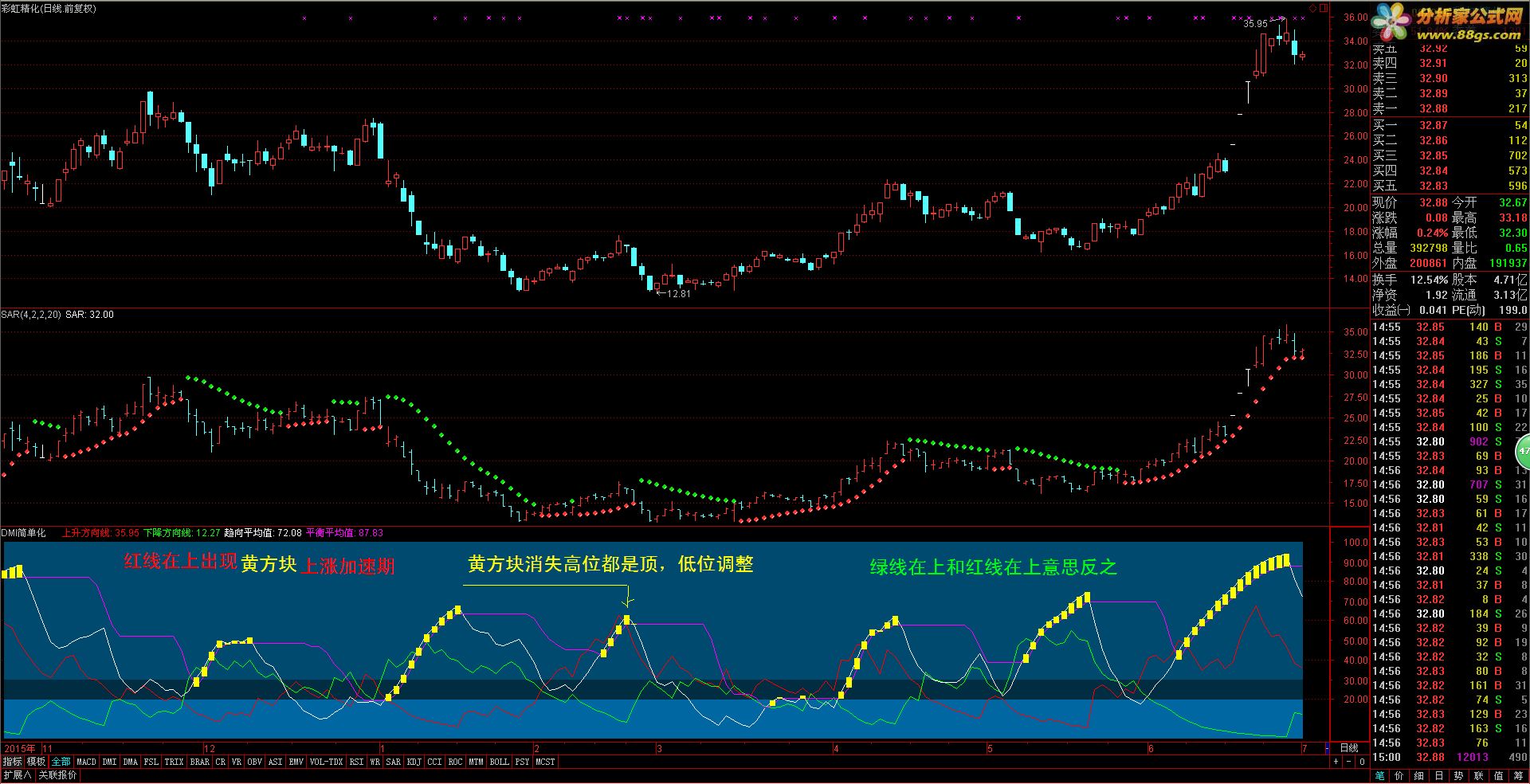The height and width of the screenshot is (784, 1530).
Task: Click the 买一 32.87 bid row
Action: click(1450, 125)
